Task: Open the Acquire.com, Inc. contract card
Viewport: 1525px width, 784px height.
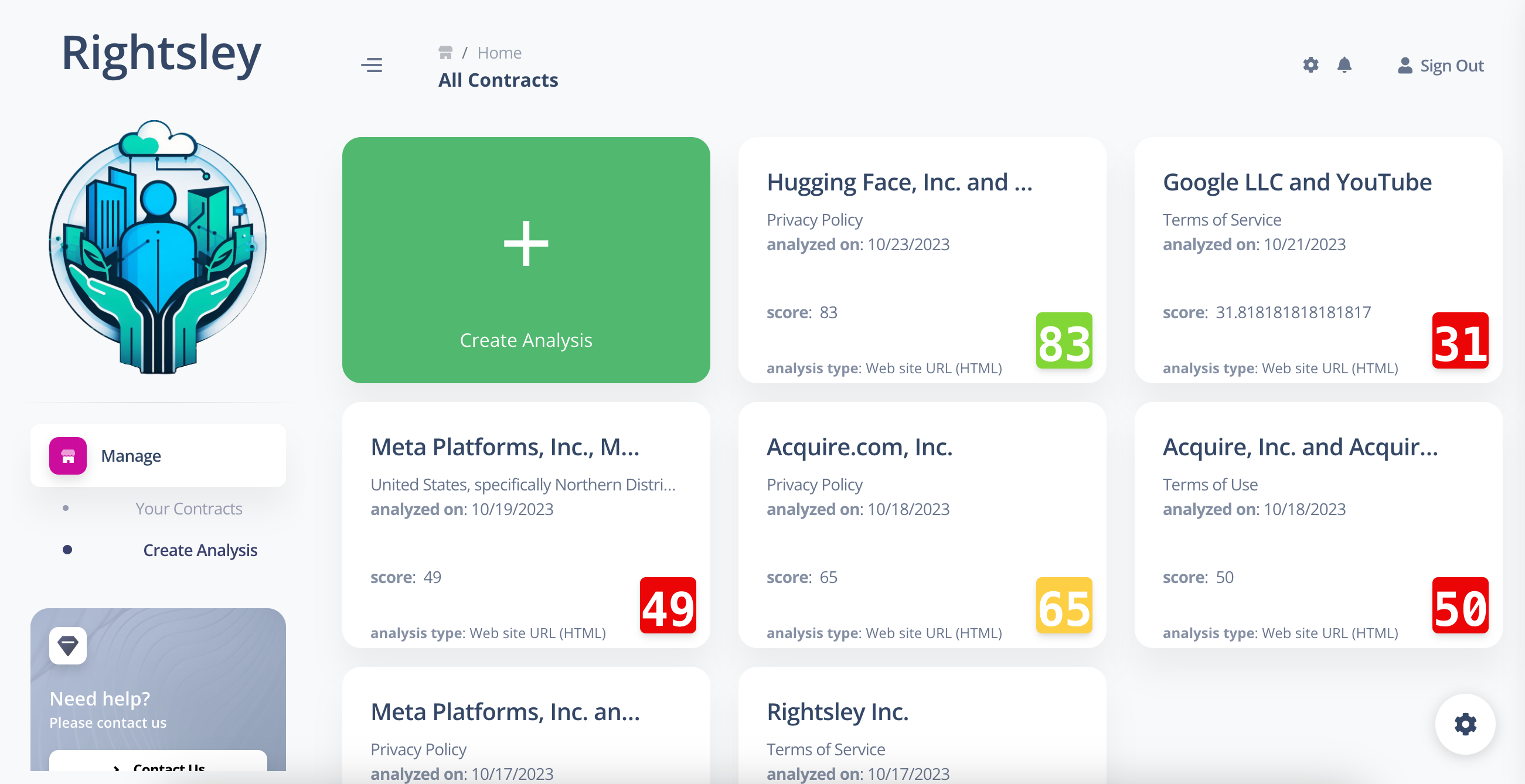Action: click(x=859, y=447)
